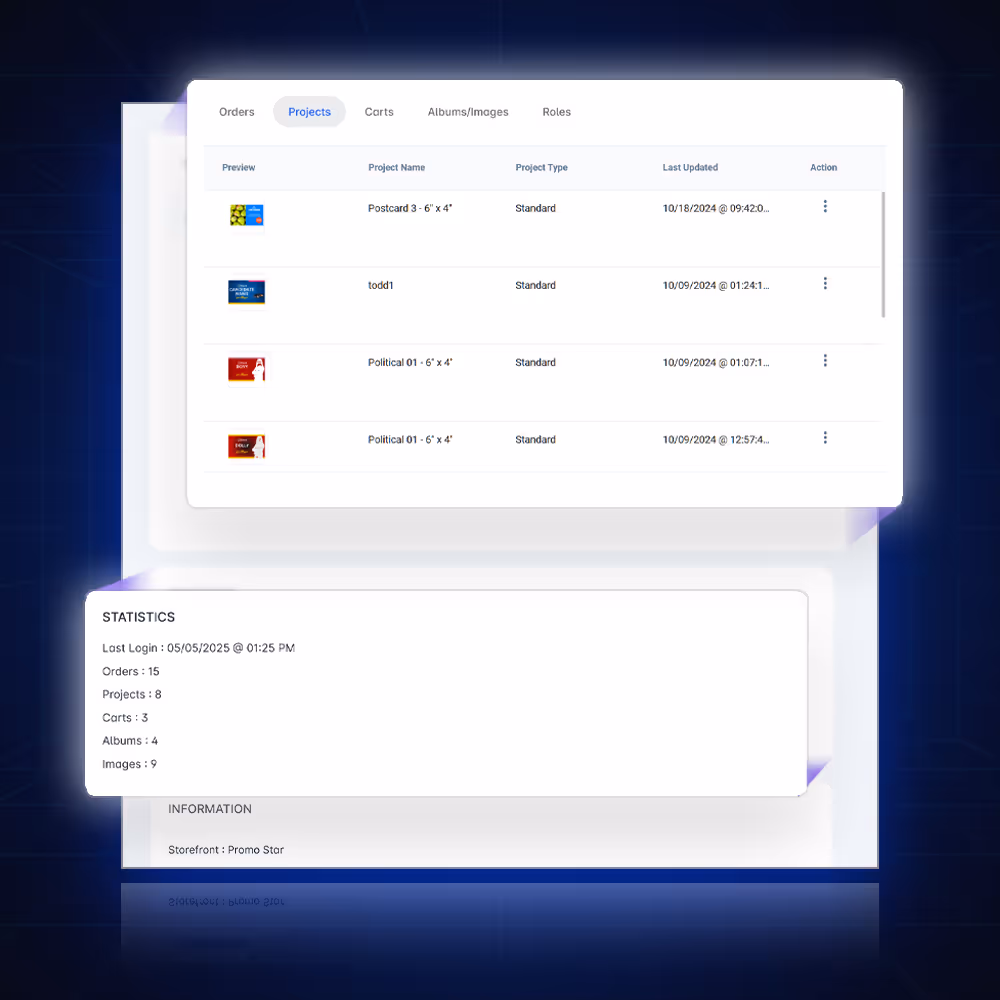
Task: Open the Albums/Images tab
Action: coord(468,112)
